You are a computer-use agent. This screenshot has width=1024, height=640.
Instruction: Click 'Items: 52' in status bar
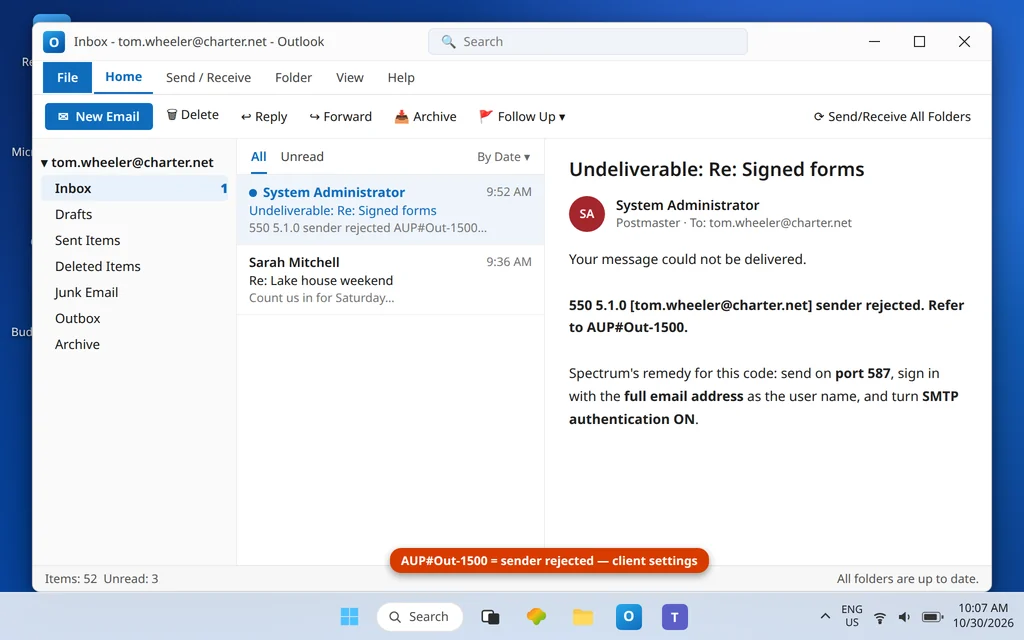[x=71, y=579]
